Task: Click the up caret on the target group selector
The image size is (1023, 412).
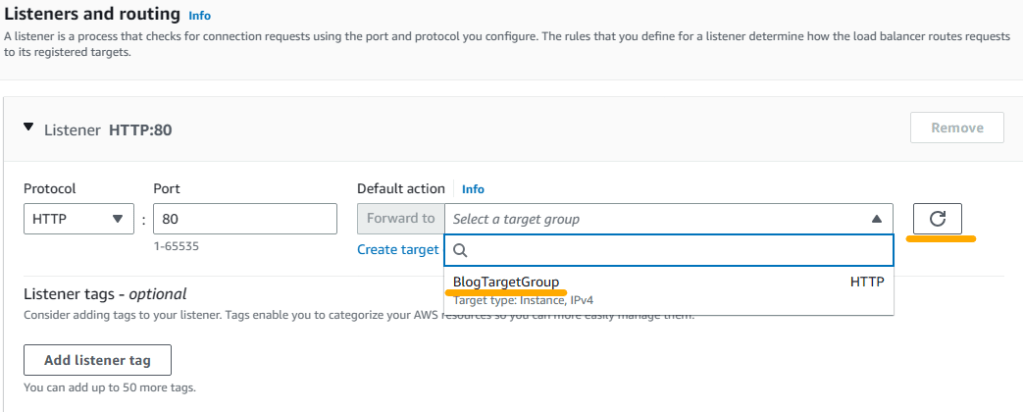Action: (876, 219)
